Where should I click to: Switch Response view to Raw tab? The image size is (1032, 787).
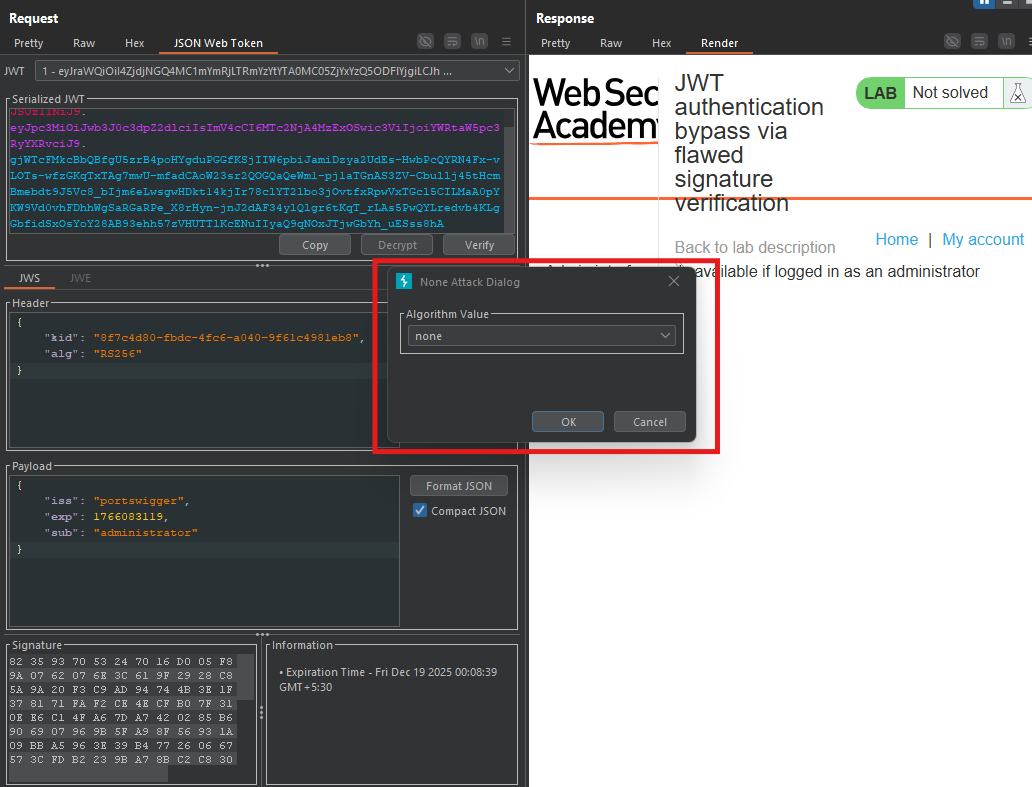[611, 43]
